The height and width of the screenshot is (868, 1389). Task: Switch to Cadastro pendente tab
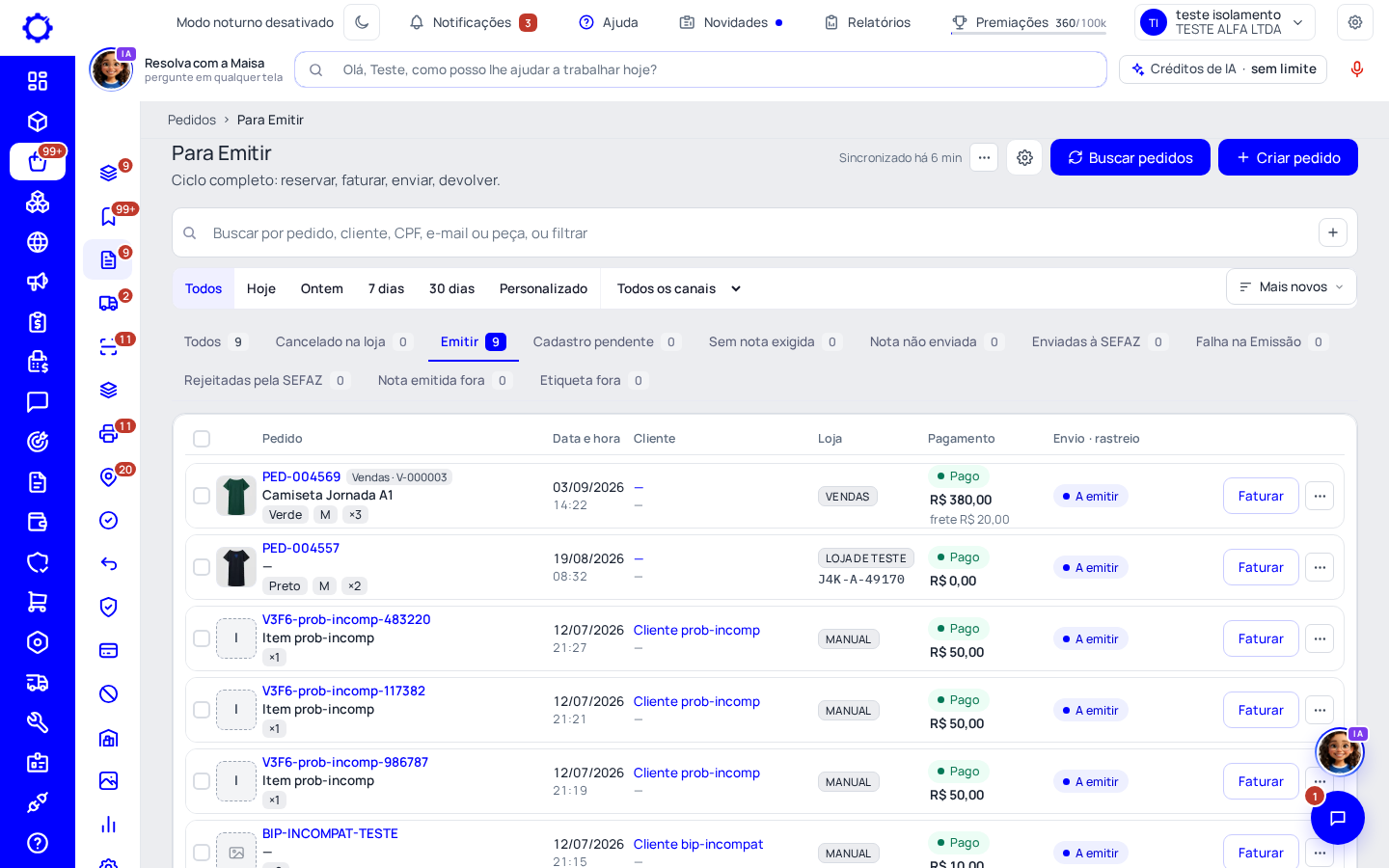pyautogui.click(x=607, y=341)
